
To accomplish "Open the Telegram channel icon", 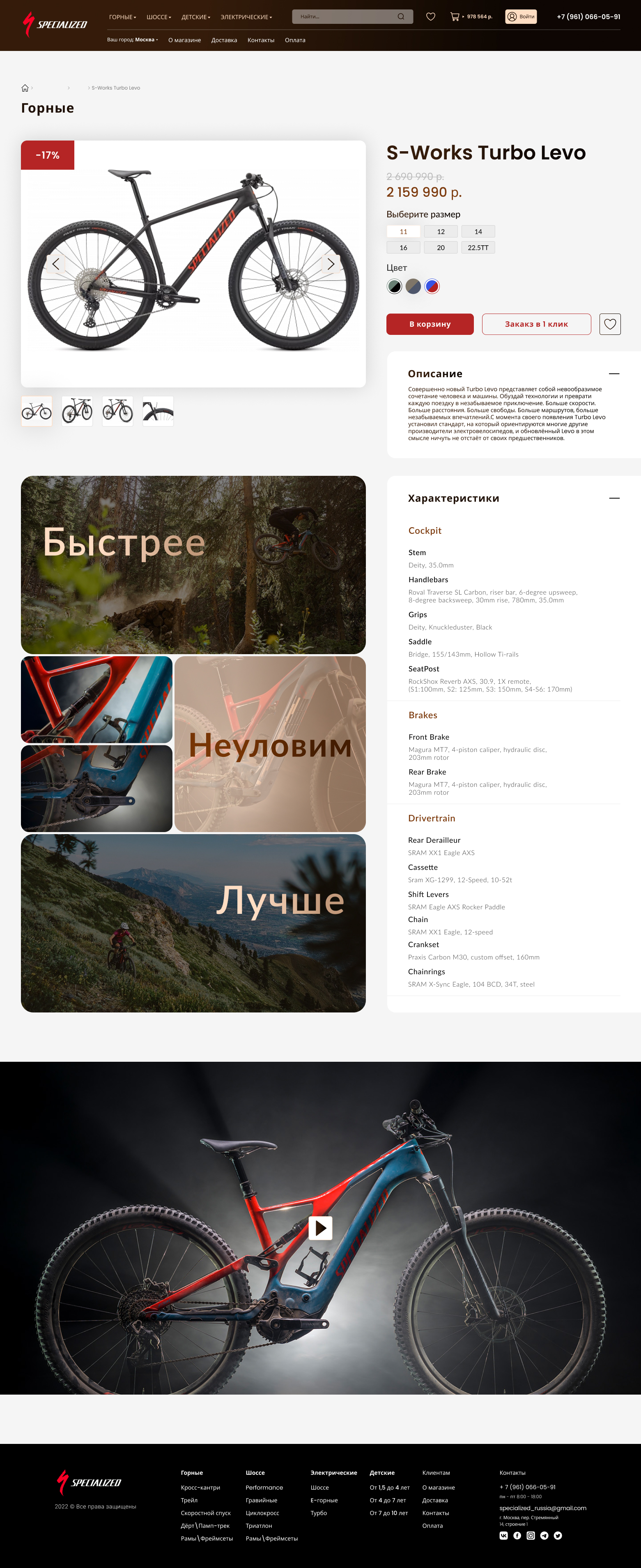I will tap(545, 1535).
